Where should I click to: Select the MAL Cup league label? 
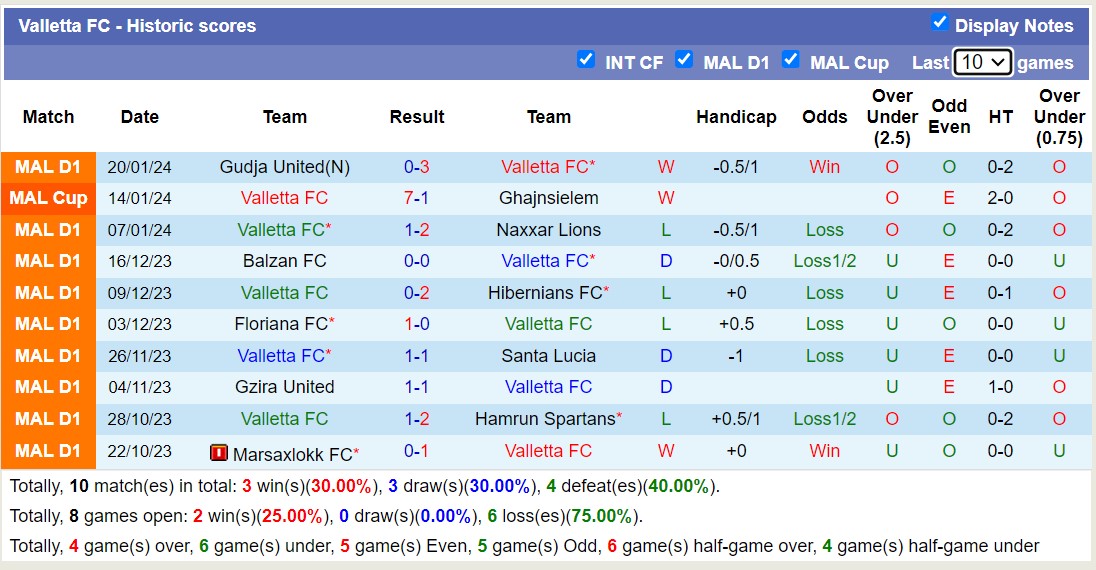[48, 198]
